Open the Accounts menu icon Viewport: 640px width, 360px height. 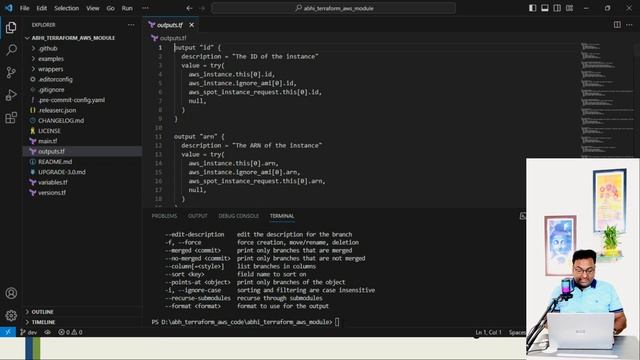click(11, 293)
